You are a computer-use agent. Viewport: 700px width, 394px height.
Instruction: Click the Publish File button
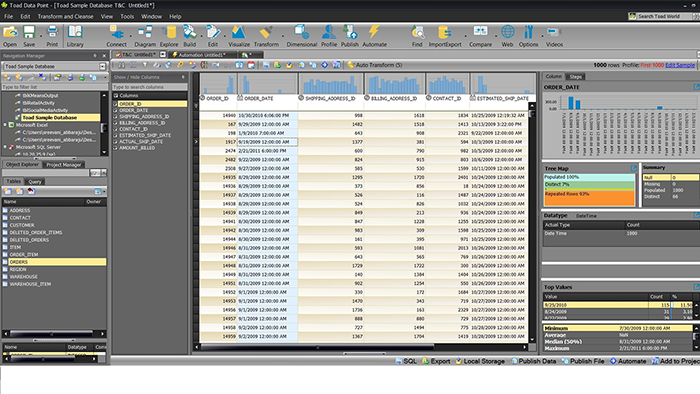point(583,361)
